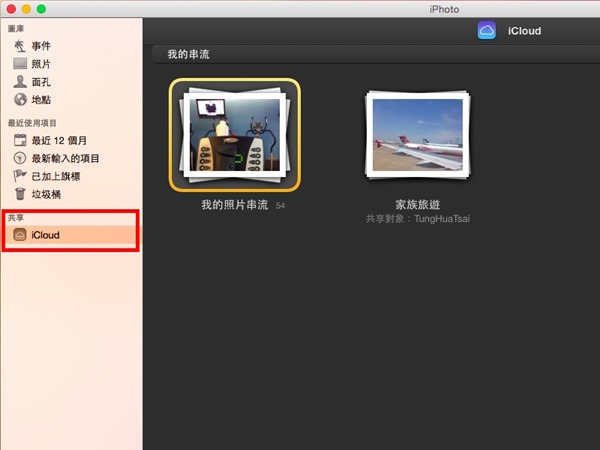Select the iCloud label under 共享
This screenshot has height=450, width=600.
coord(45,235)
